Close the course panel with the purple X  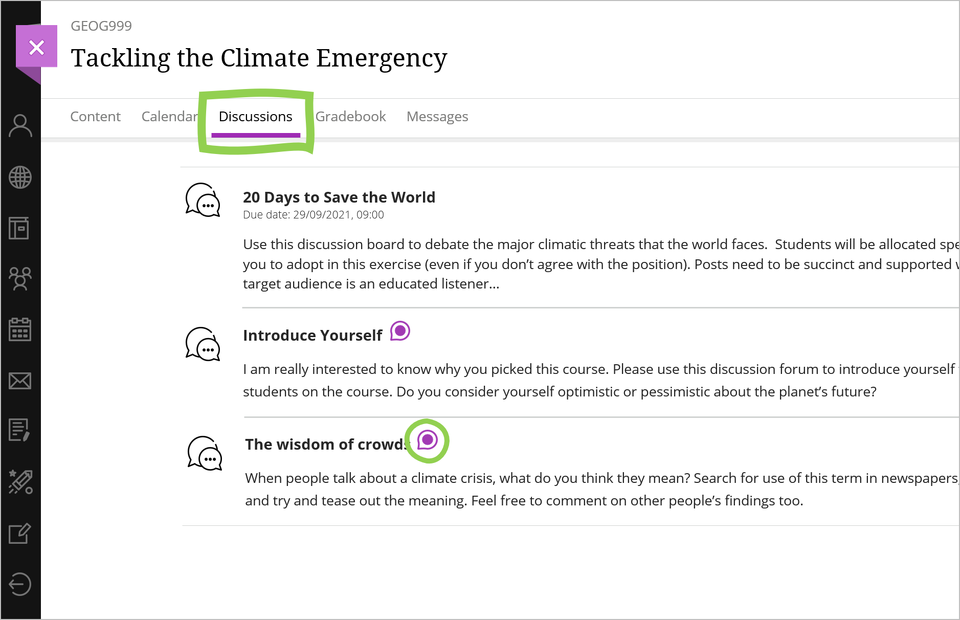37,47
